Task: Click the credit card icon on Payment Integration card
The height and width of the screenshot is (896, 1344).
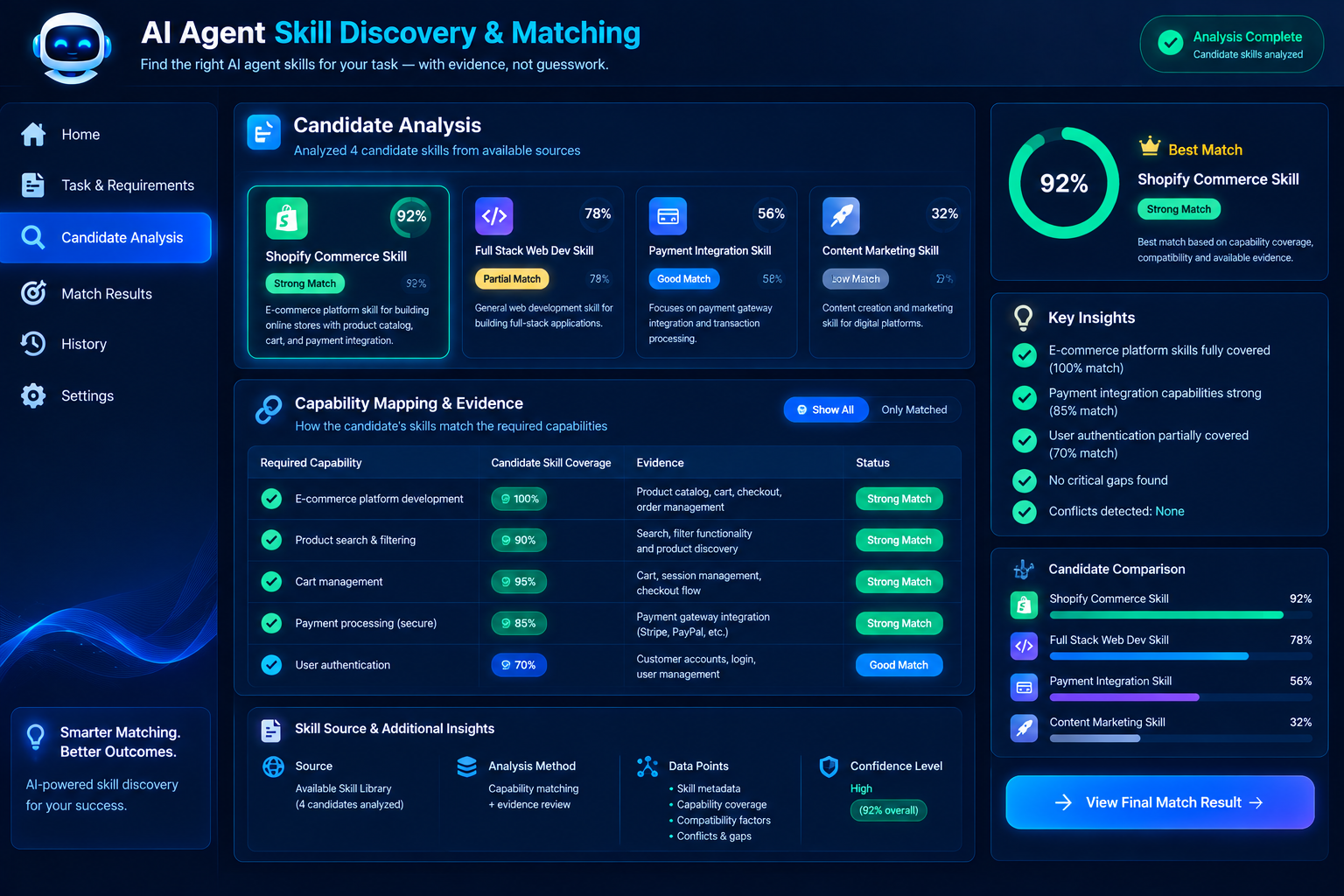Action: click(x=668, y=215)
